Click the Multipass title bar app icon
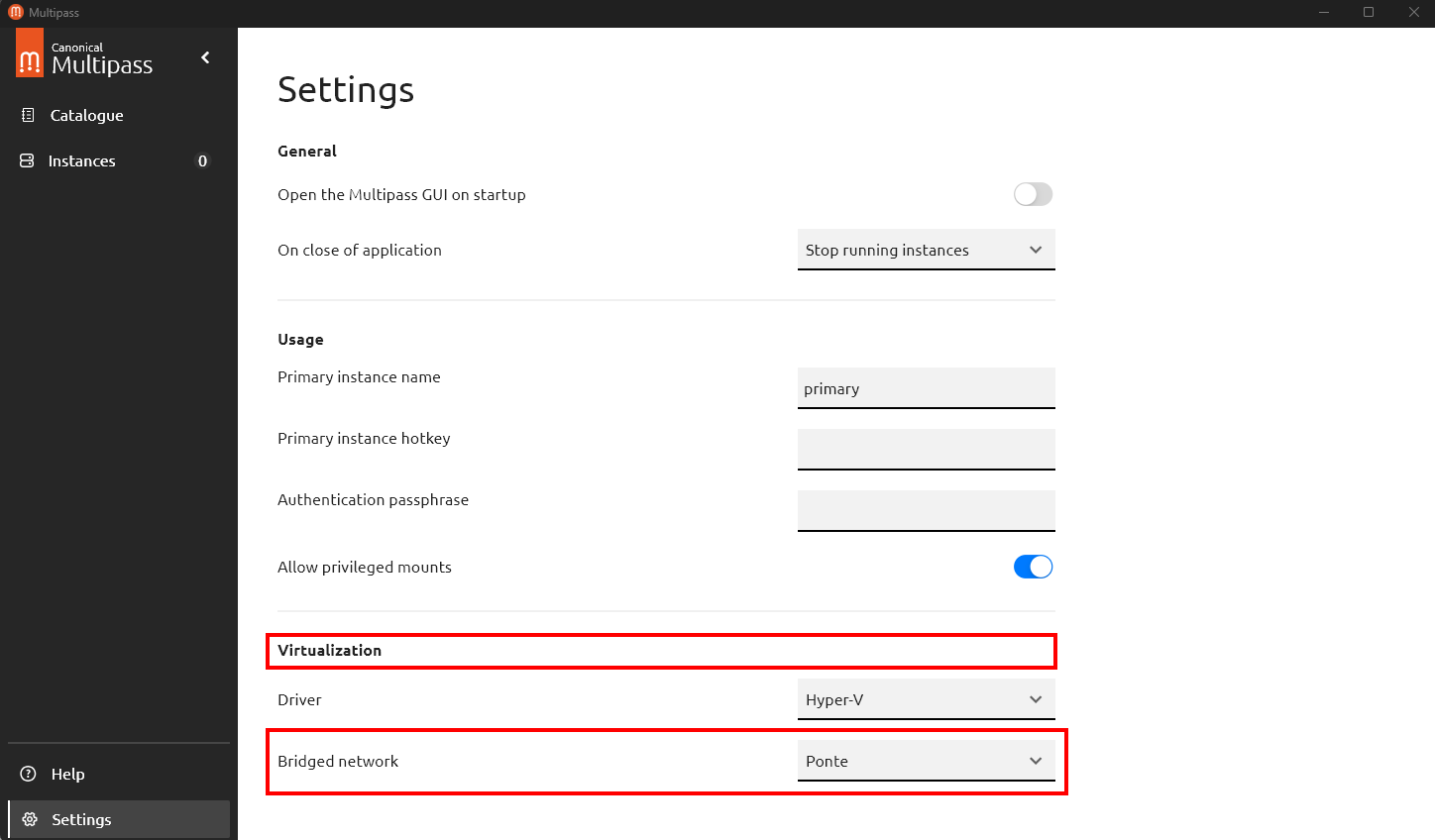The image size is (1435, 840). (15, 12)
